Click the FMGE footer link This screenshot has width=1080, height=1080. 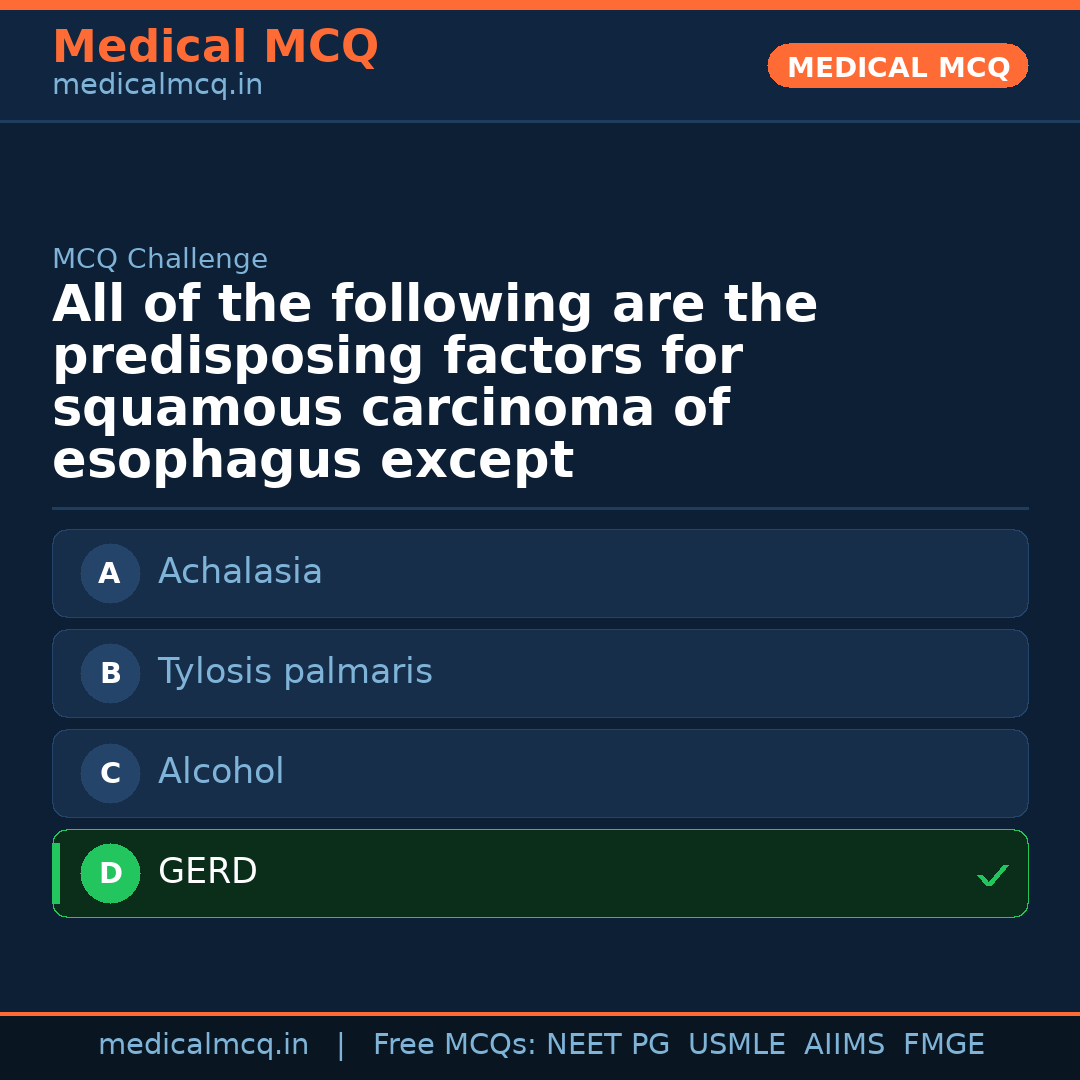pos(943,1043)
